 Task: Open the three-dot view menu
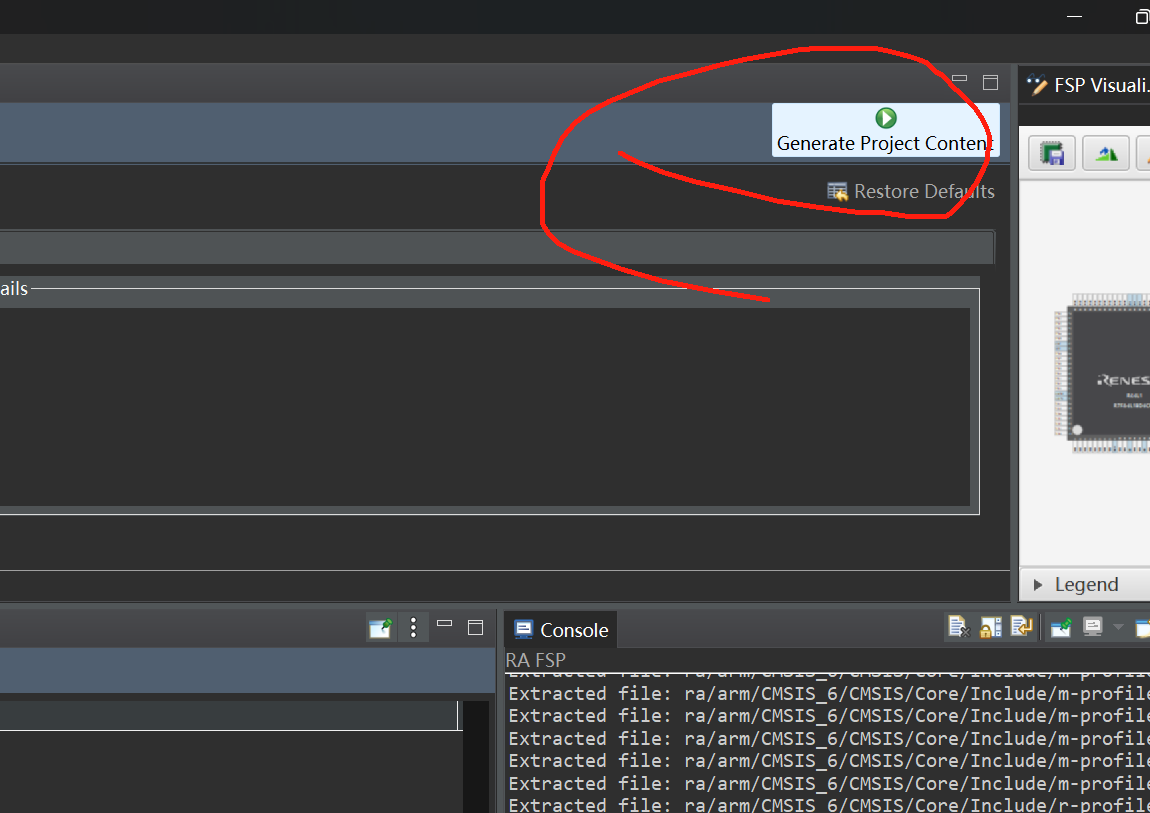click(x=414, y=628)
